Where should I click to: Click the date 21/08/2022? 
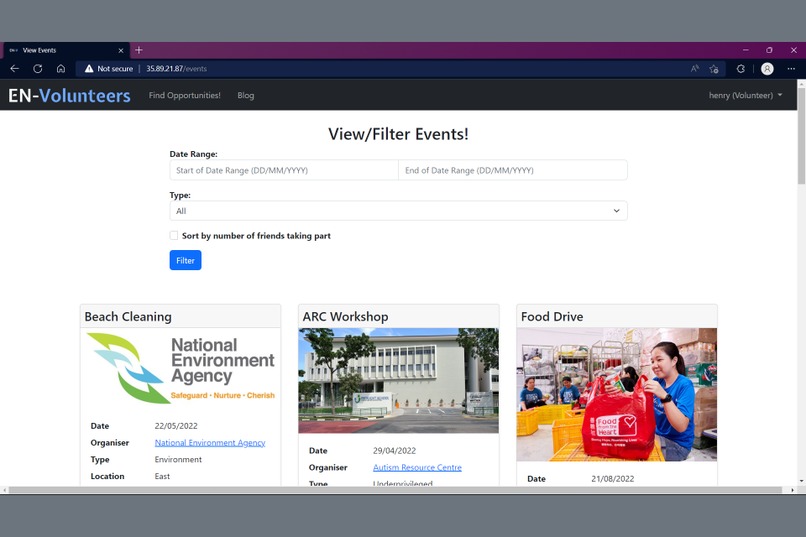613,478
